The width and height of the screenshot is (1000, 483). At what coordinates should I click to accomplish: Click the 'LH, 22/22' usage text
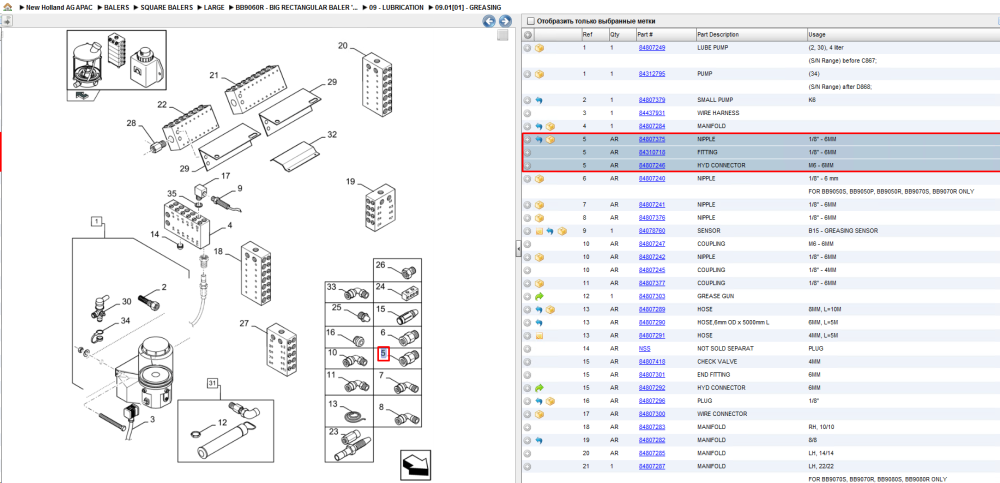point(820,466)
